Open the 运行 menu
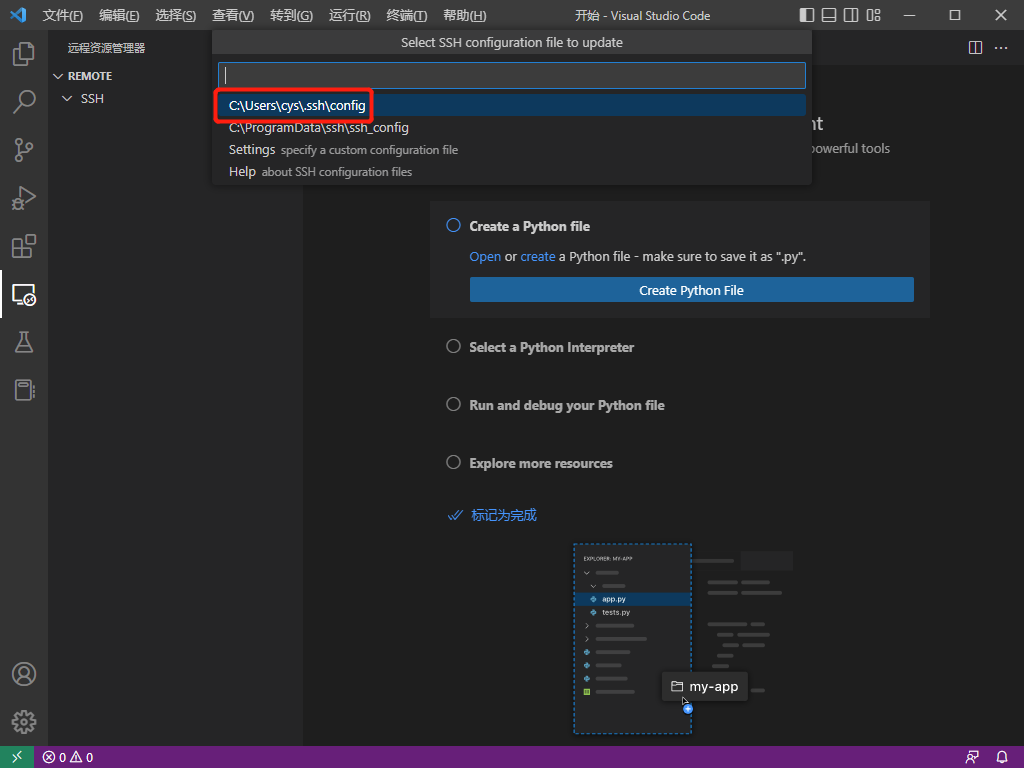Screen dimensions: 1024x768 [x=350, y=15]
